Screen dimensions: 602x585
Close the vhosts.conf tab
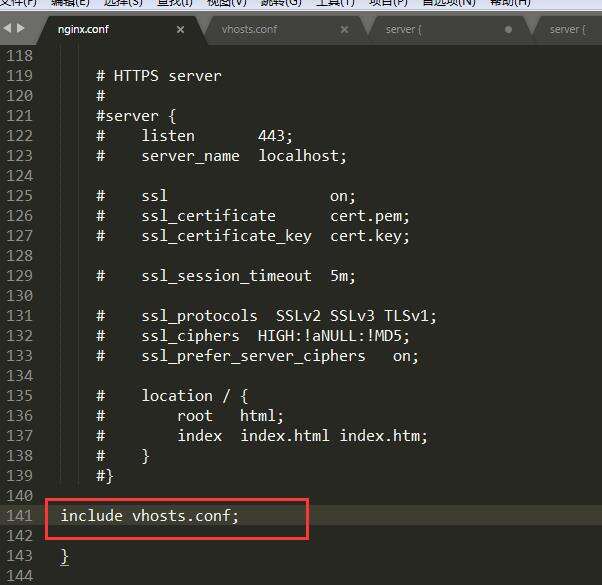344,30
